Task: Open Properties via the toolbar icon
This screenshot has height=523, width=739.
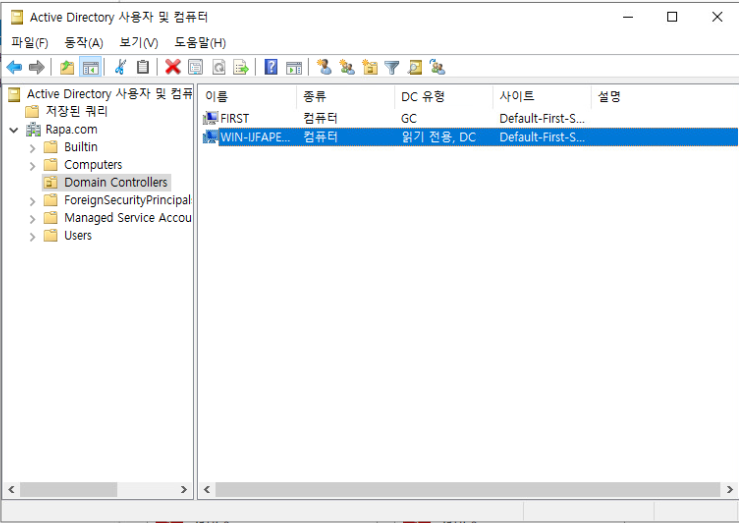Action: click(x=196, y=67)
